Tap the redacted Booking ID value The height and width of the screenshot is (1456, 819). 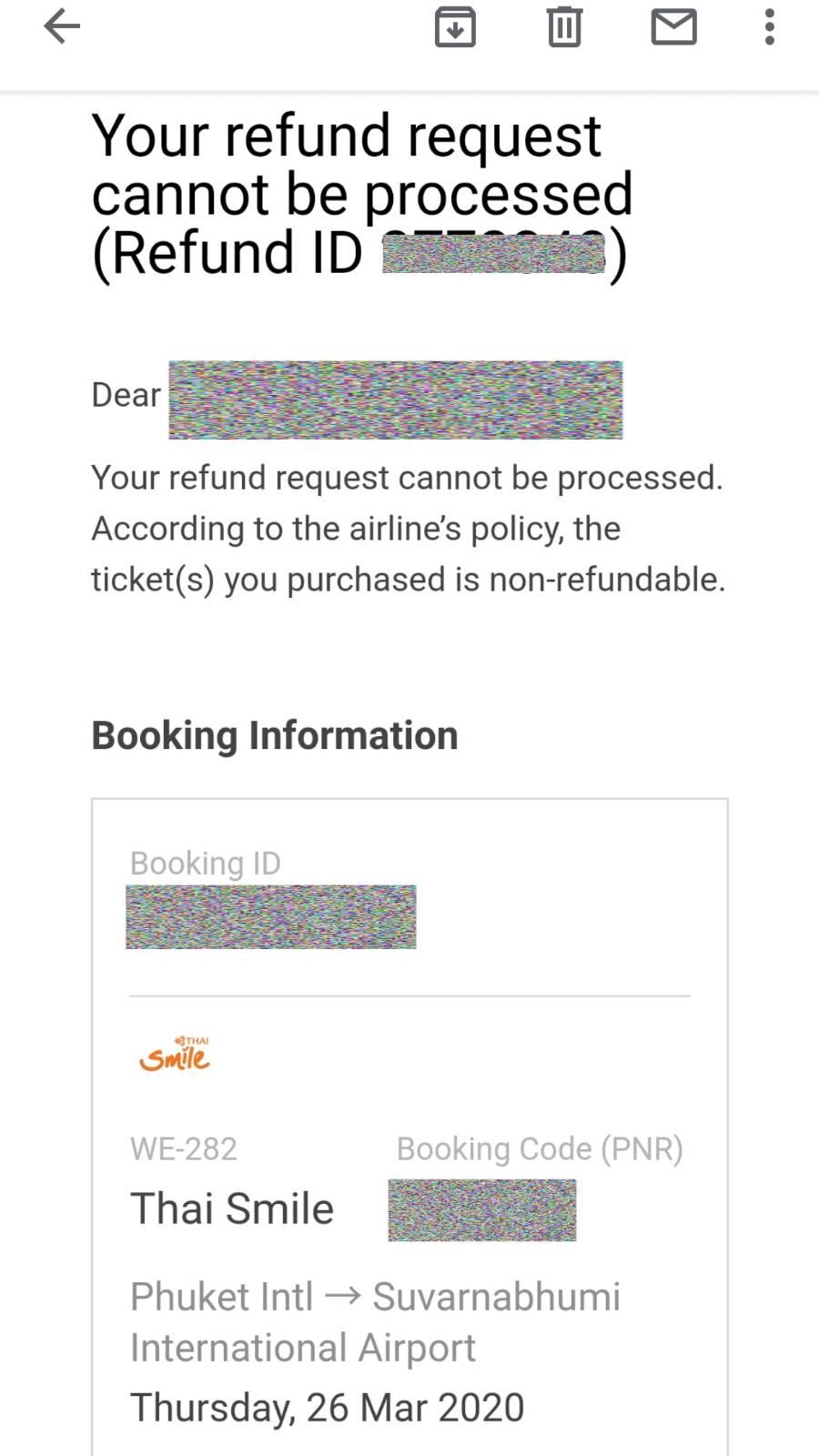pyautogui.click(x=271, y=916)
